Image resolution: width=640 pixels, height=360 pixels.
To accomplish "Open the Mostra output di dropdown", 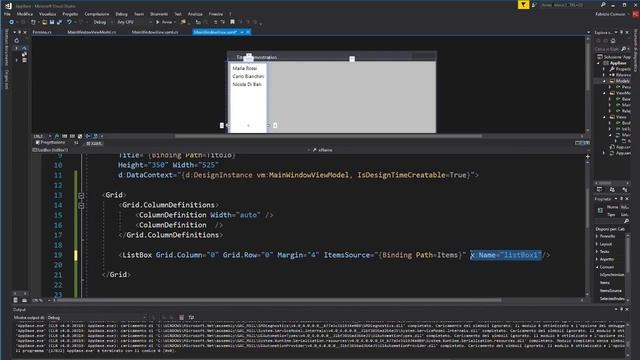I will (98, 317).
